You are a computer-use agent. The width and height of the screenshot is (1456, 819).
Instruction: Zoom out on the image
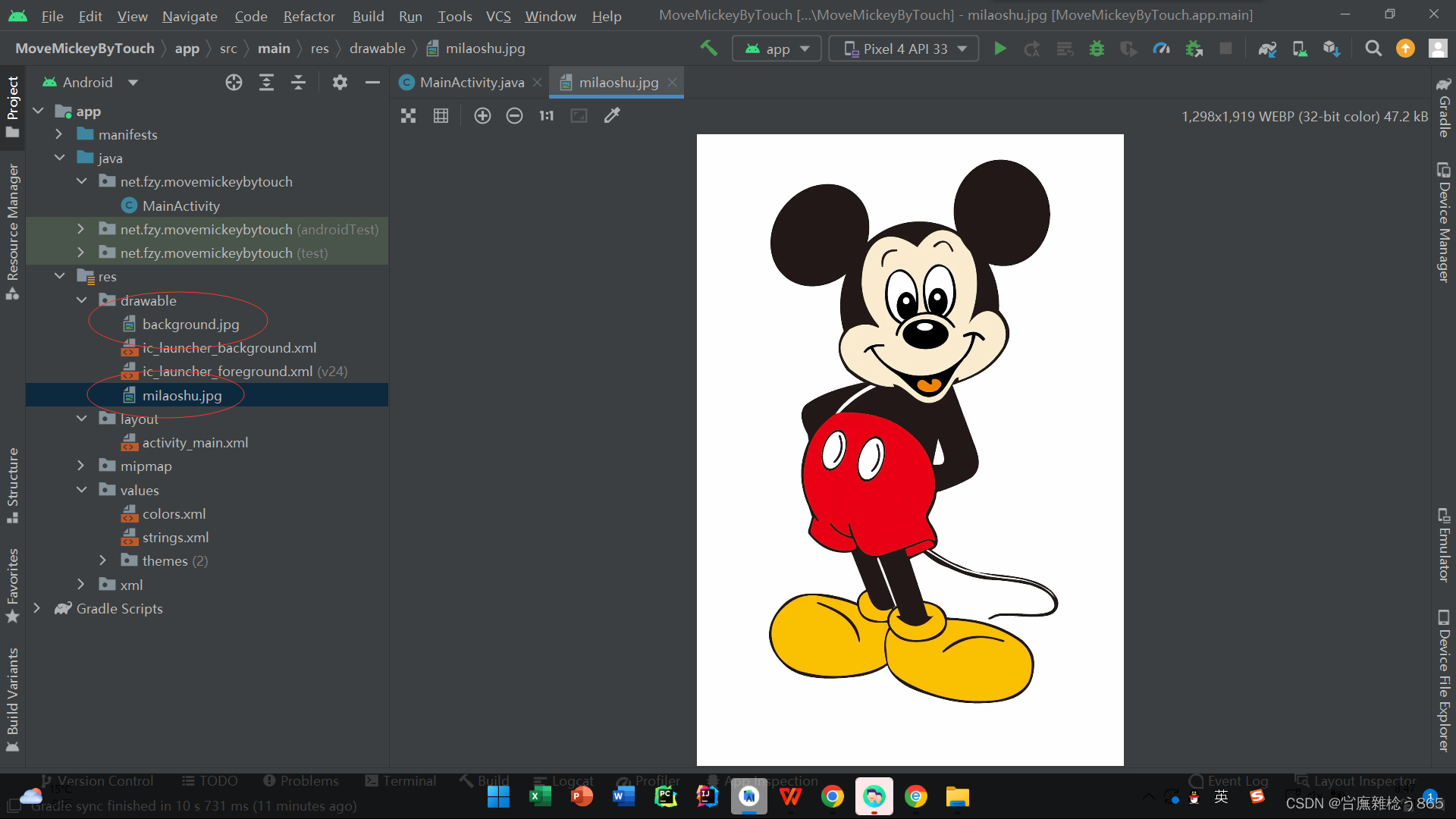(x=514, y=116)
